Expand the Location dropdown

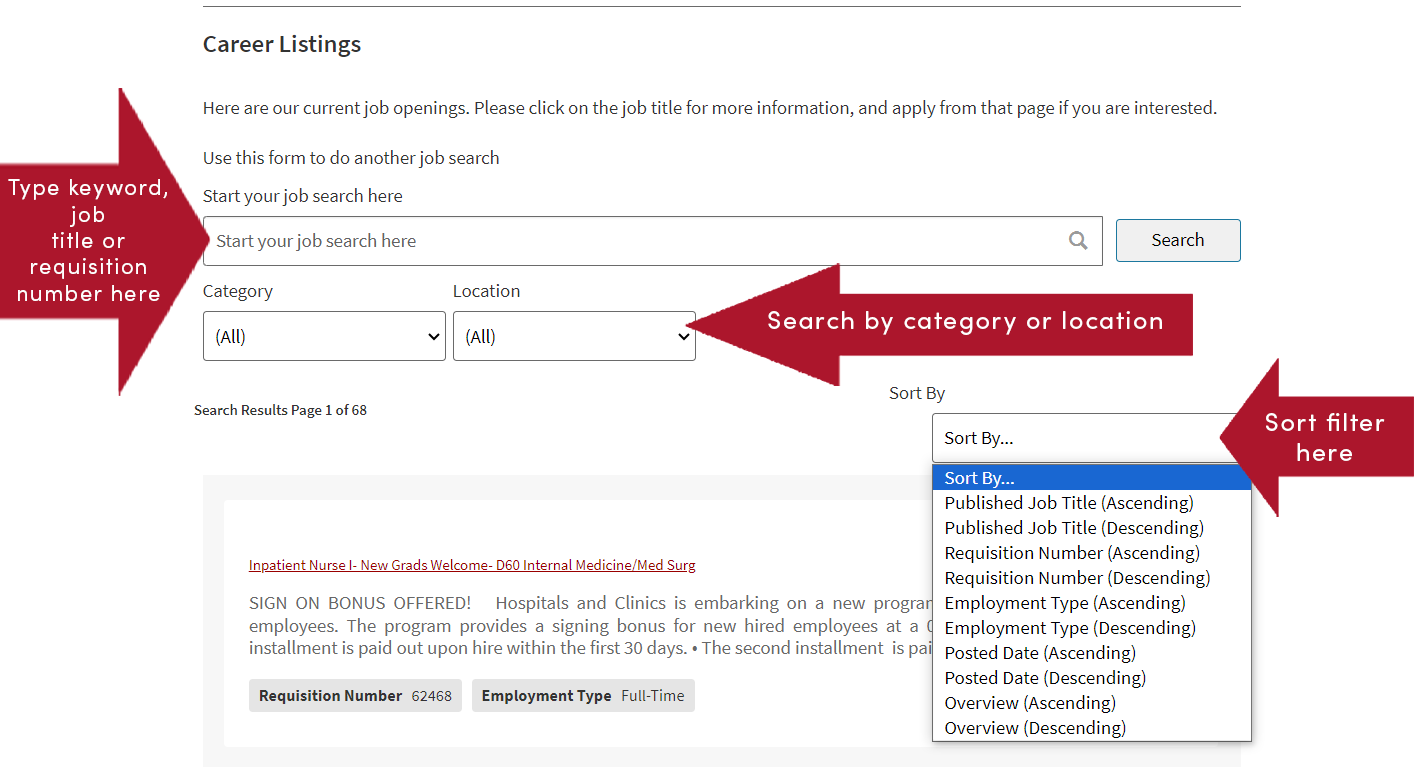(x=574, y=336)
